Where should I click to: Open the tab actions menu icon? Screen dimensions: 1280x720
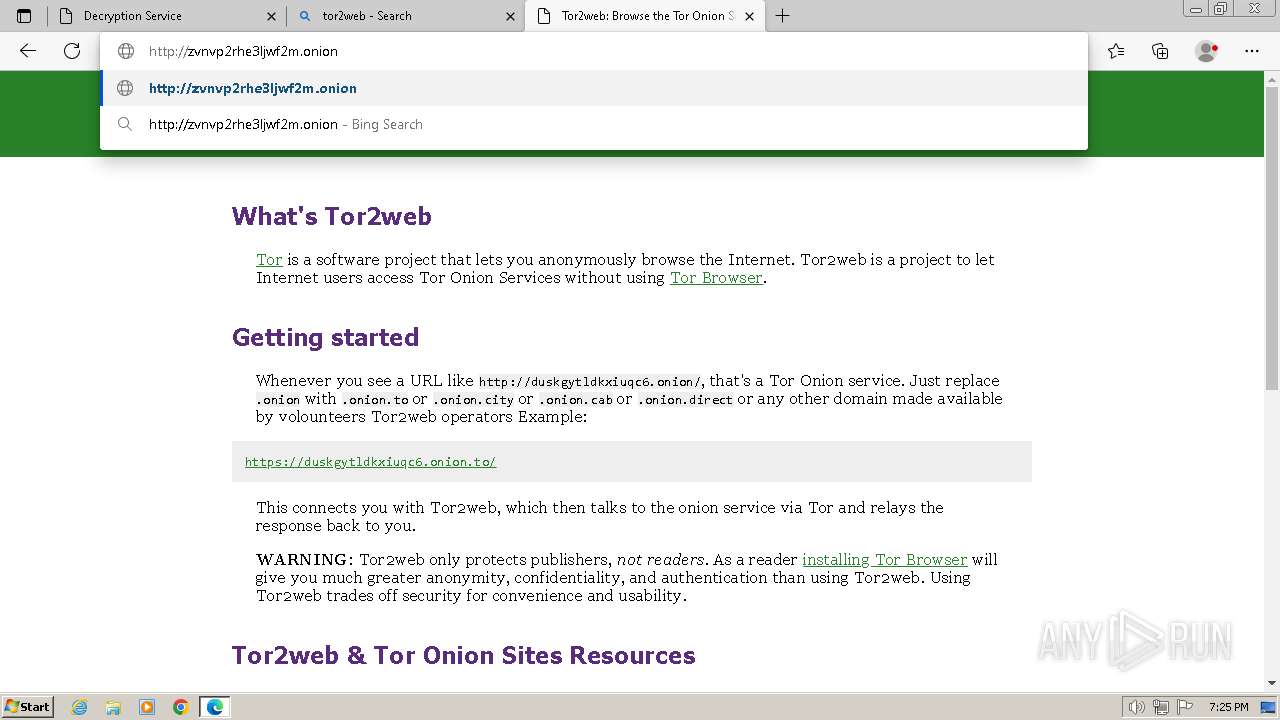[24, 16]
